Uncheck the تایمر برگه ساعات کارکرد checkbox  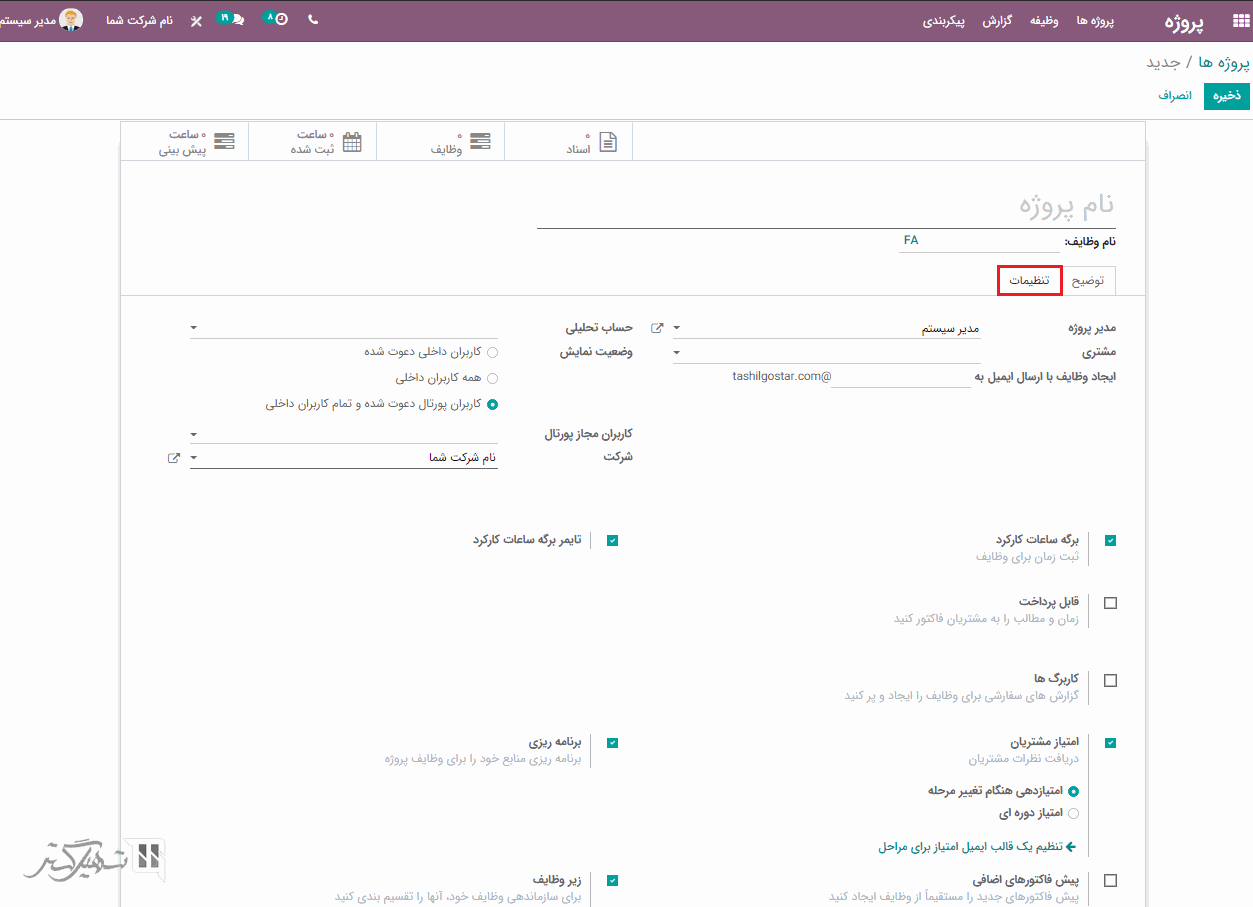612,540
